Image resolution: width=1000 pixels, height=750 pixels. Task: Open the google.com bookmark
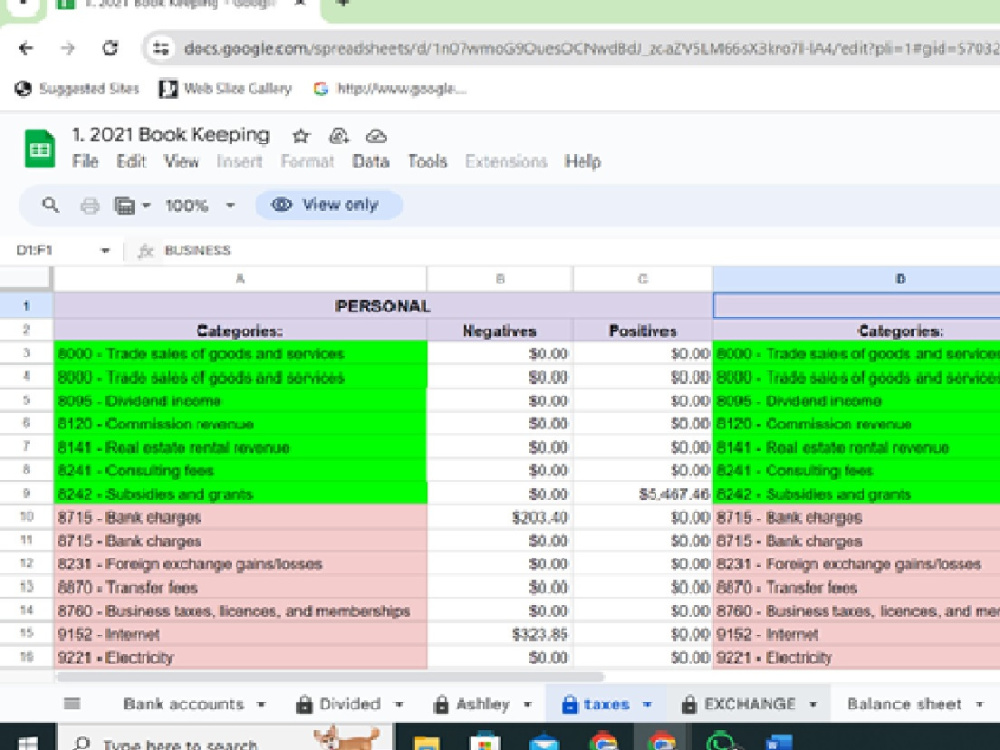coord(390,89)
